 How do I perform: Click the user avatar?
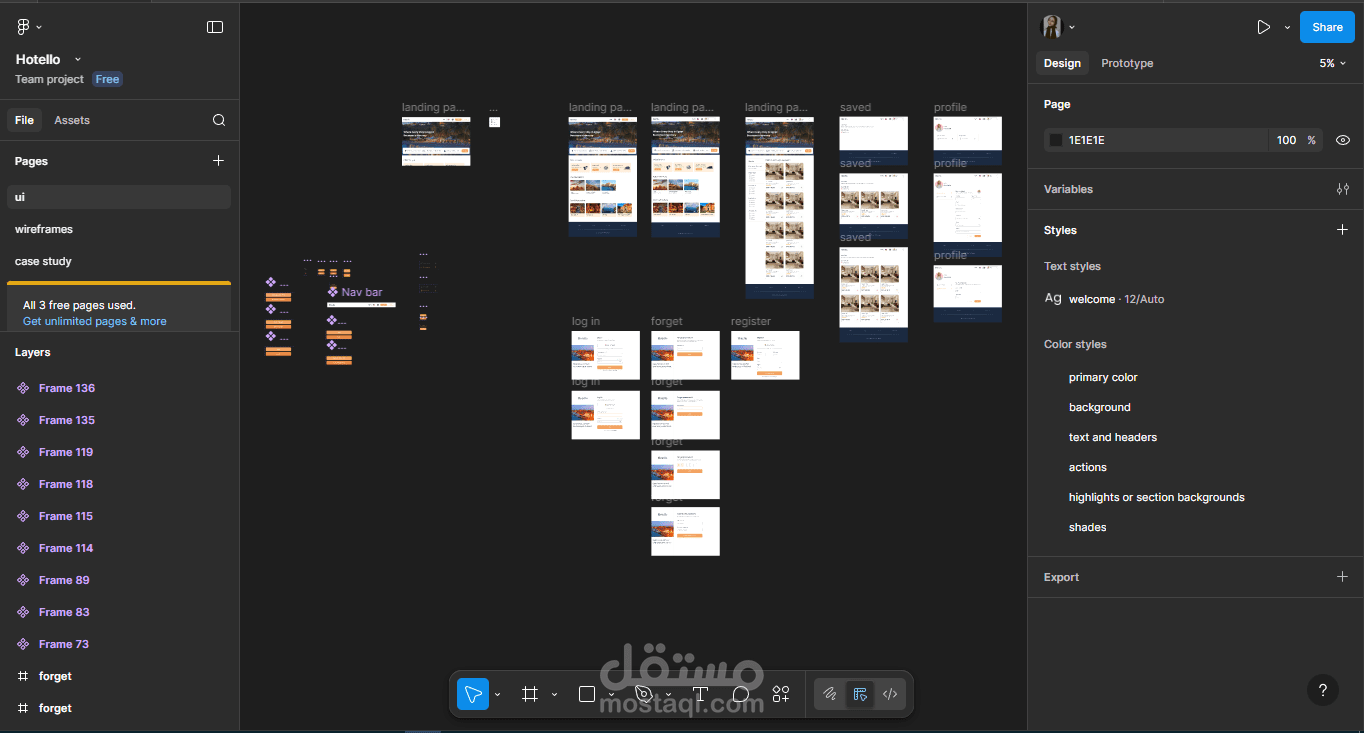click(1051, 27)
